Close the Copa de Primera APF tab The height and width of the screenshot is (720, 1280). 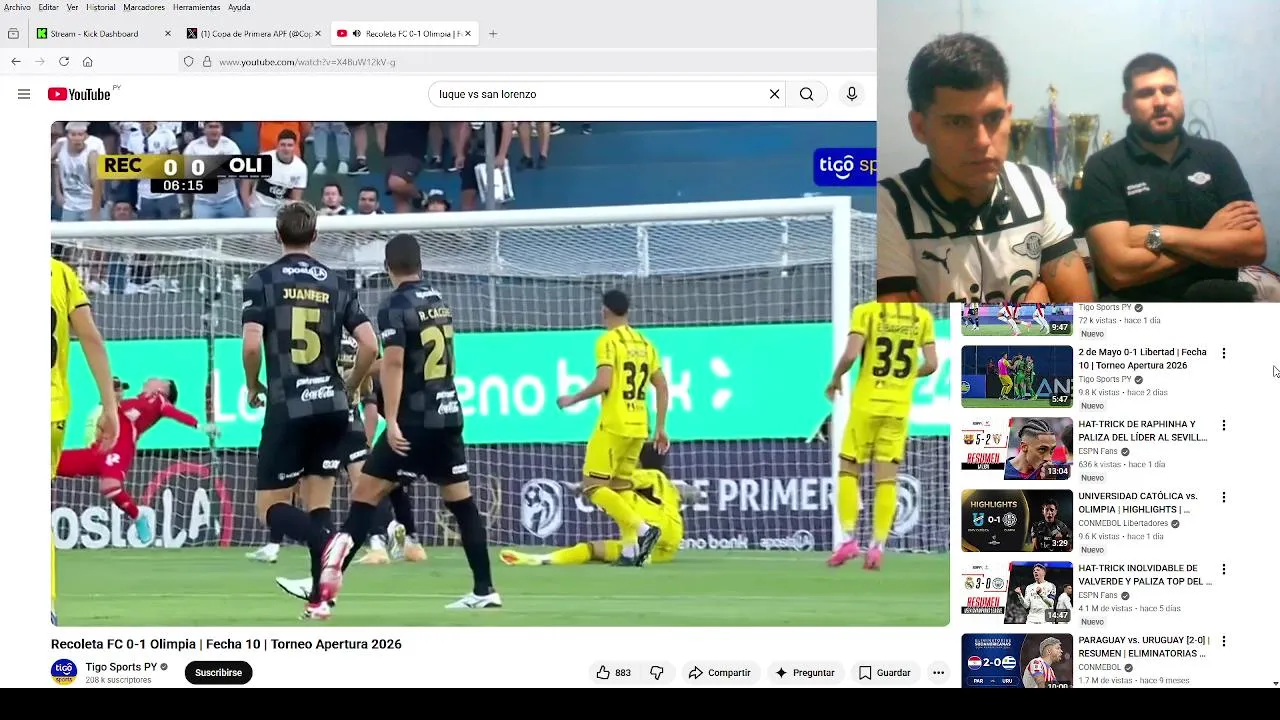pos(318,33)
